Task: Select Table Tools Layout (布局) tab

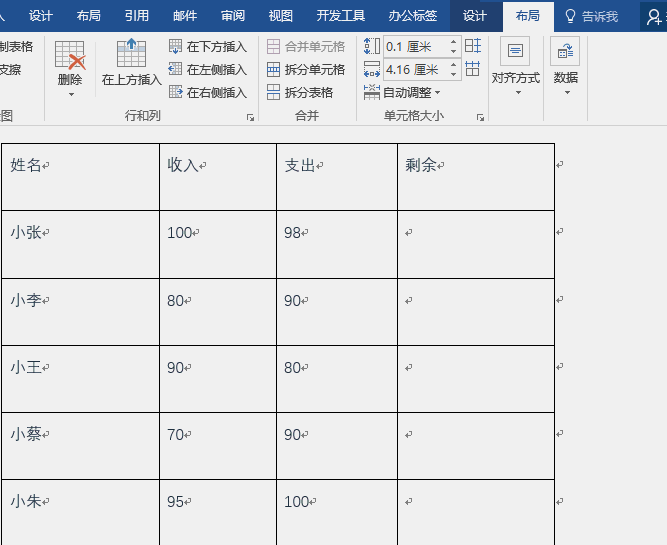Action: (x=527, y=16)
